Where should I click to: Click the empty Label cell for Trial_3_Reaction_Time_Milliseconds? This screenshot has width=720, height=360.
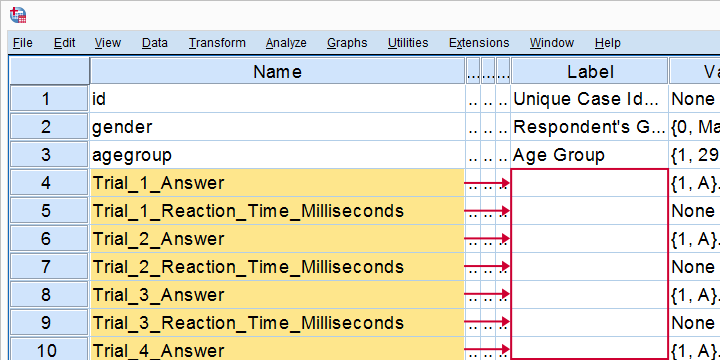click(x=590, y=323)
